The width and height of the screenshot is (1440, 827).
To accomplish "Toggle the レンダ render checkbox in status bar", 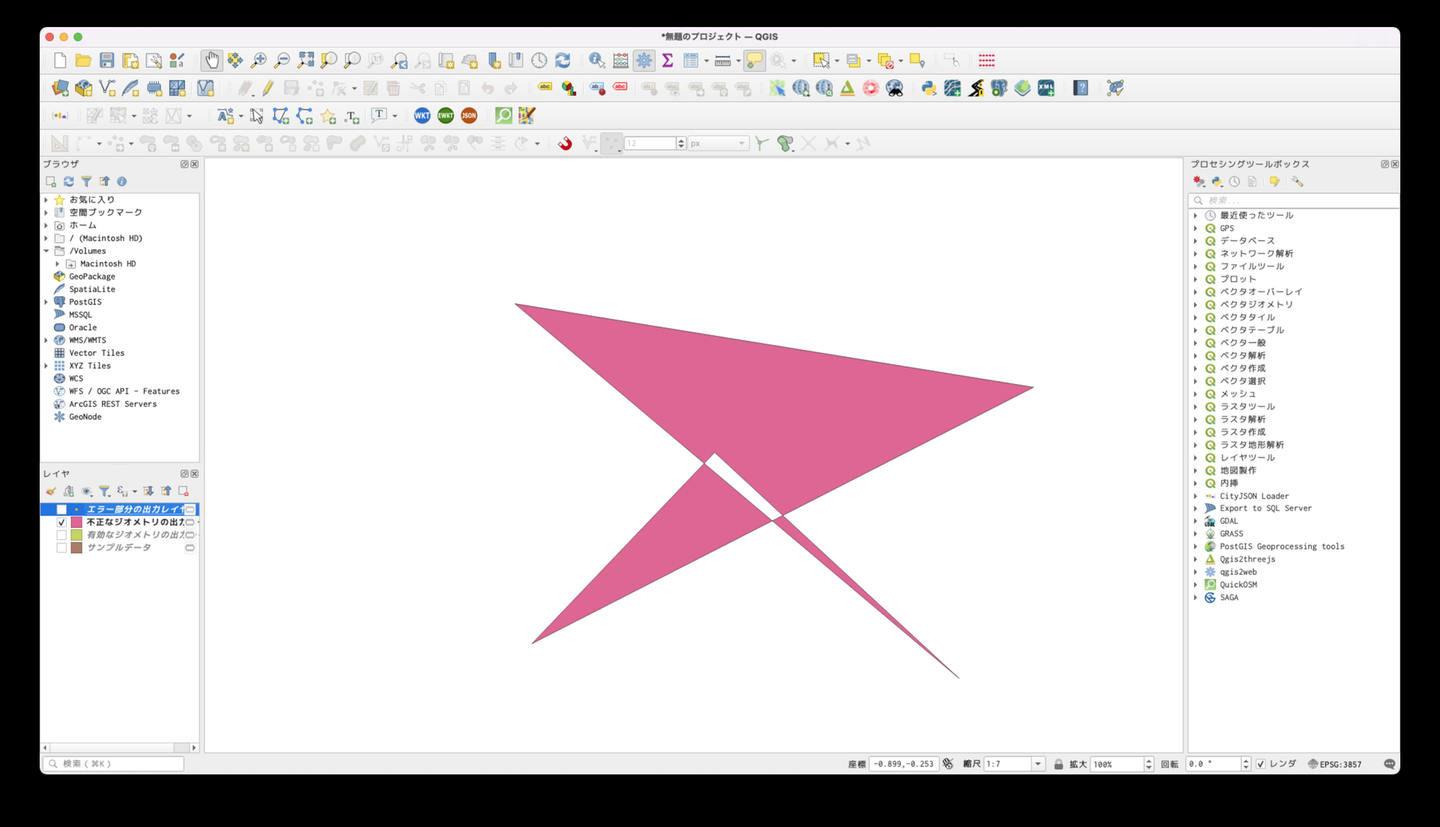I will click(x=1261, y=764).
